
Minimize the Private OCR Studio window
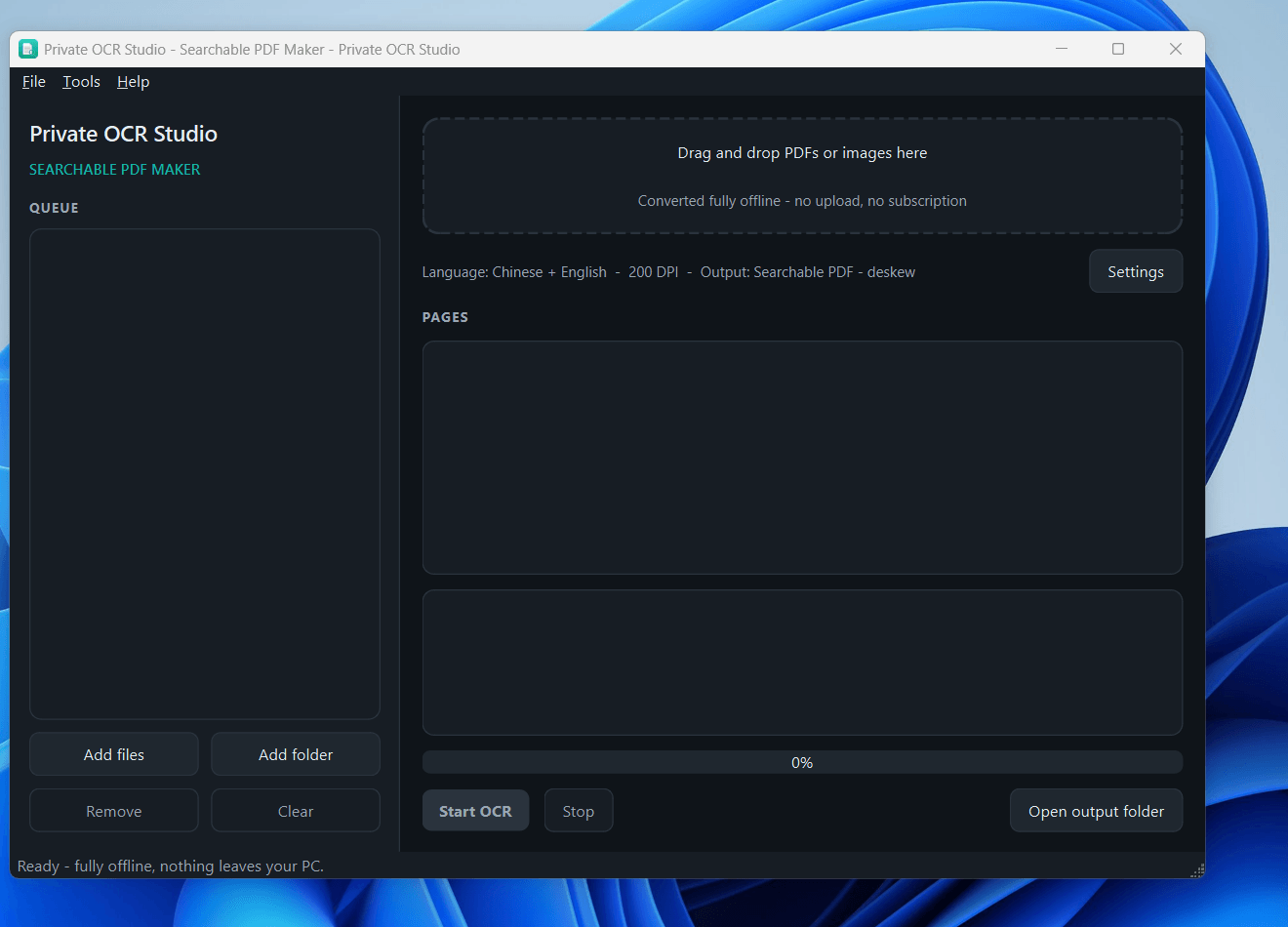tap(1062, 49)
